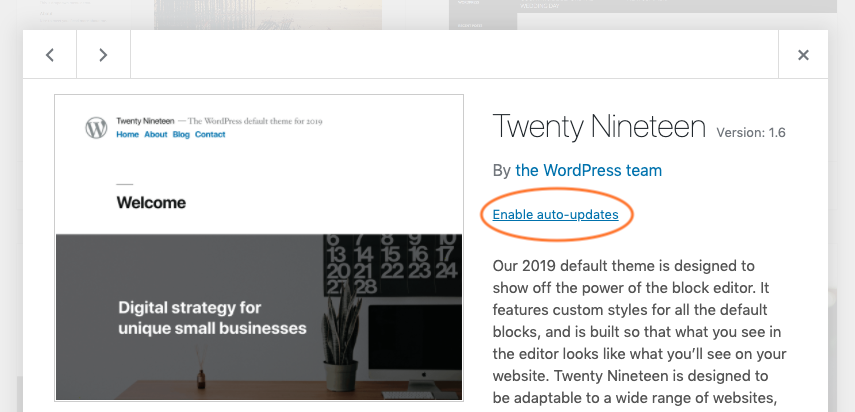855x412 pixels.
Task: Click the Digital strategy headline in preview
Action: 212,318
